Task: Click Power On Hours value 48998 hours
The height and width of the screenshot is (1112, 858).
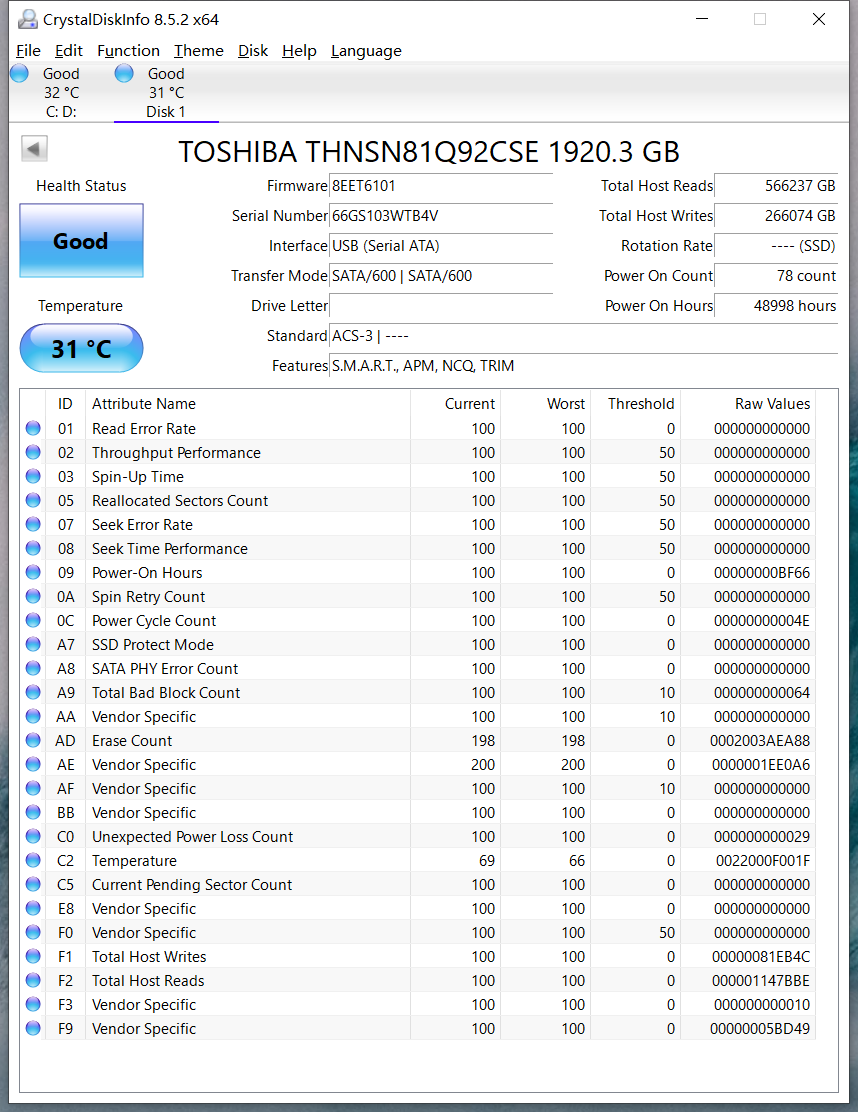Action: [x=776, y=306]
